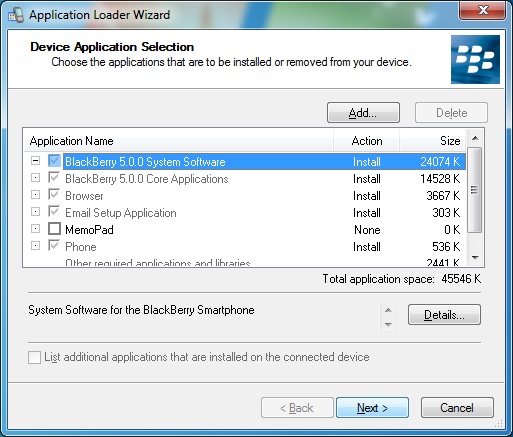Collapse BlackBerry 5.0.0 System Software node

pos(35,161)
